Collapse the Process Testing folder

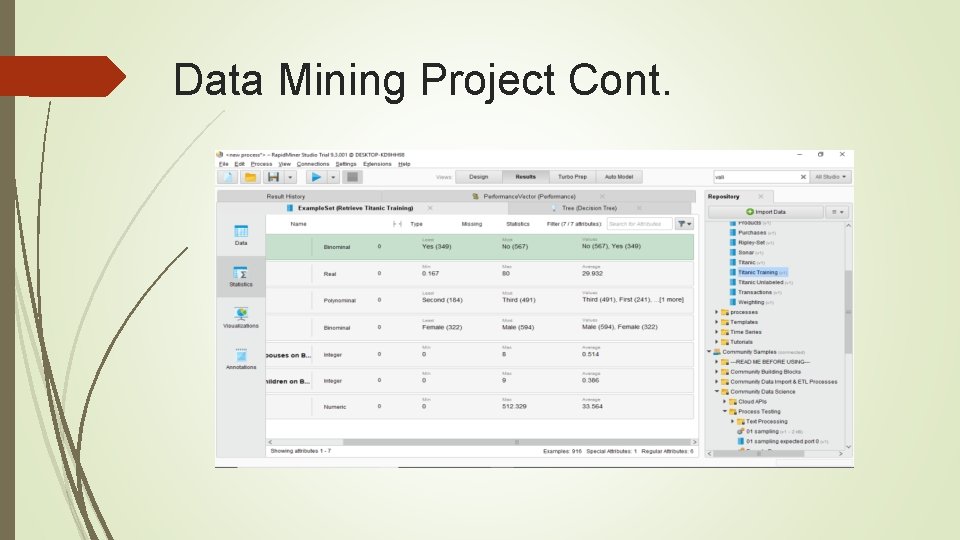(724, 411)
